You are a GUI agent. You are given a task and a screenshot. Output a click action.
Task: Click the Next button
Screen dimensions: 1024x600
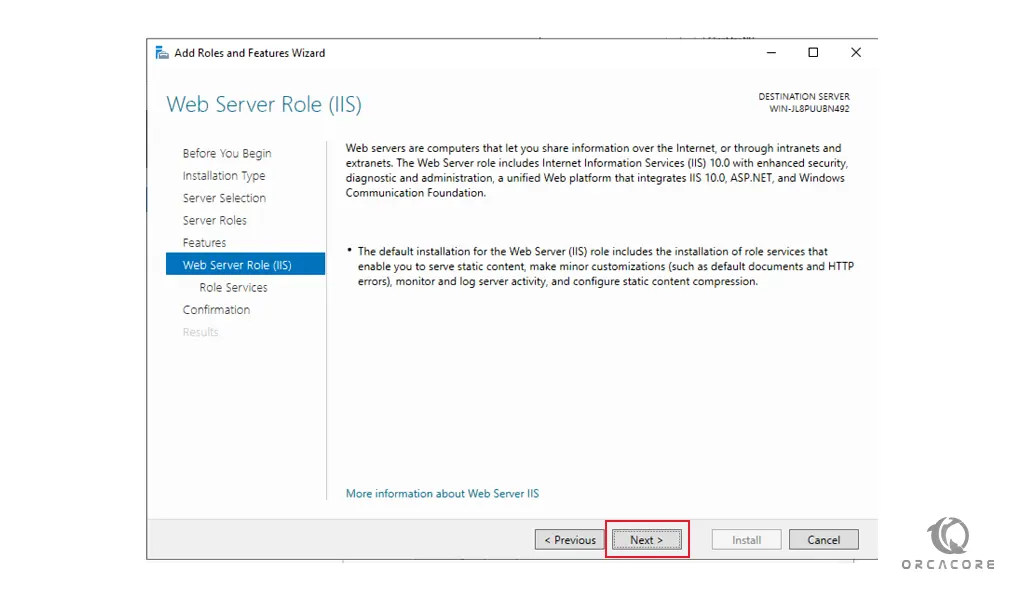[x=647, y=540]
